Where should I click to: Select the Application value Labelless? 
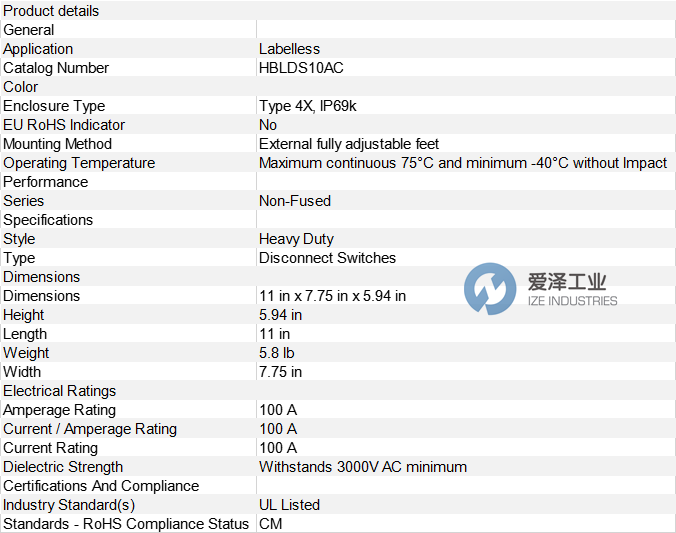pyautogui.click(x=289, y=49)
